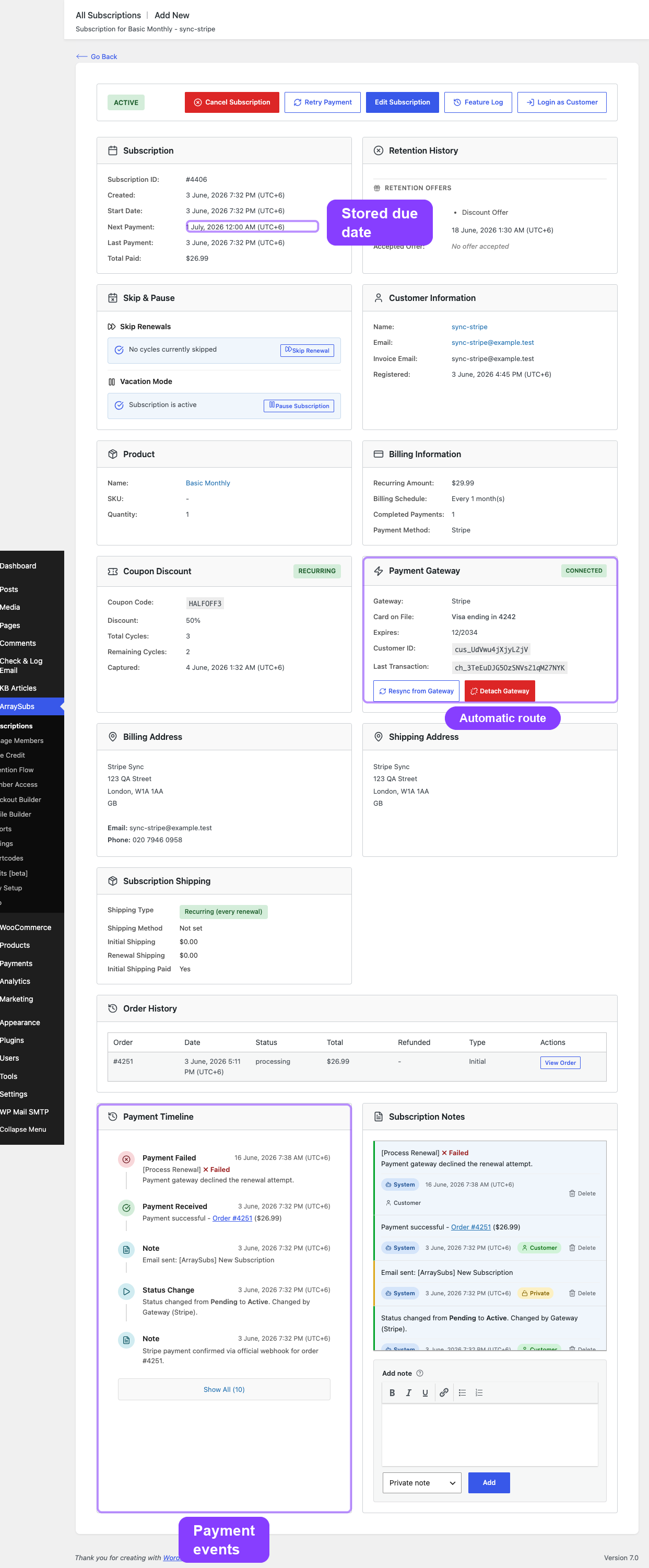Viewport: 649px width, 1568px height.
Task: Open the Private note type dropdown
Action: pos(421,1483)
